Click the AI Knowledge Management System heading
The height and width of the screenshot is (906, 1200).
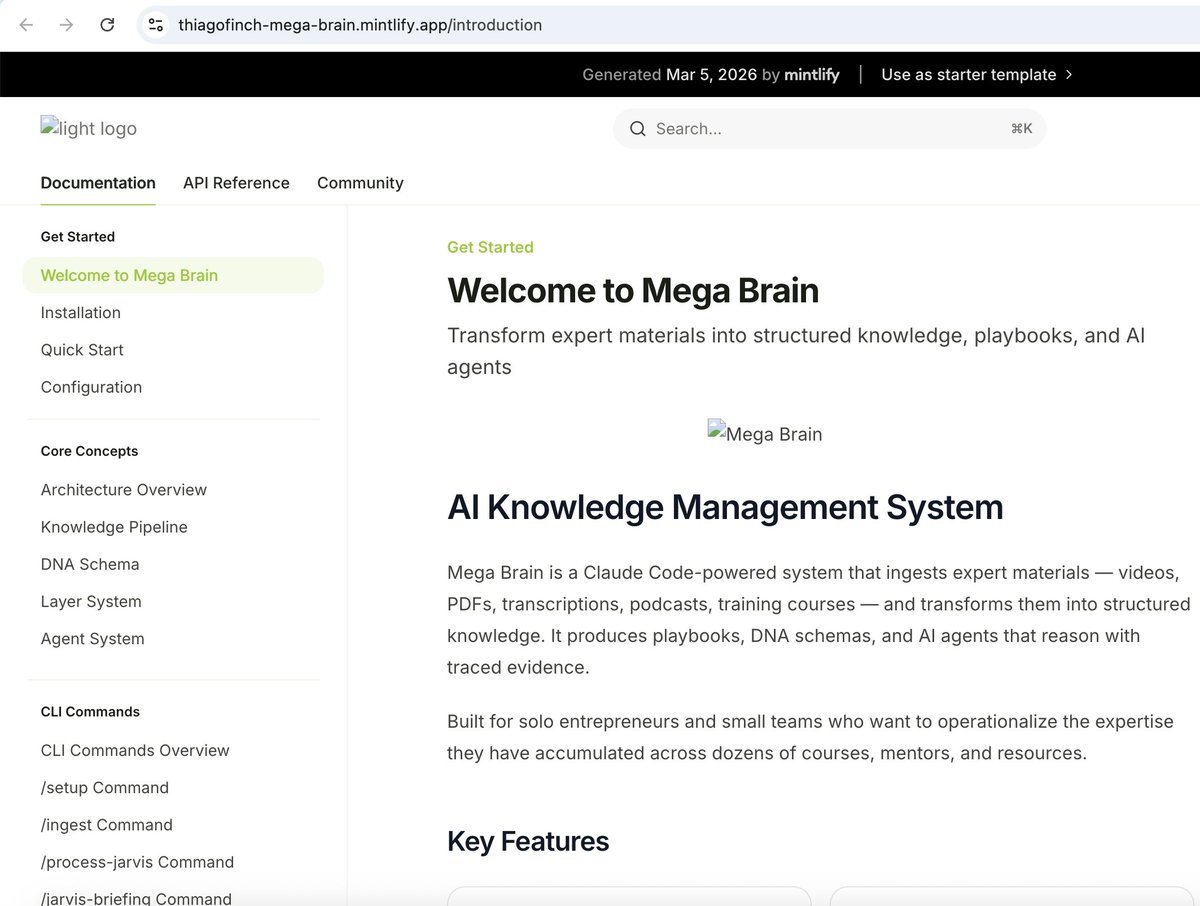click(725, 507)
